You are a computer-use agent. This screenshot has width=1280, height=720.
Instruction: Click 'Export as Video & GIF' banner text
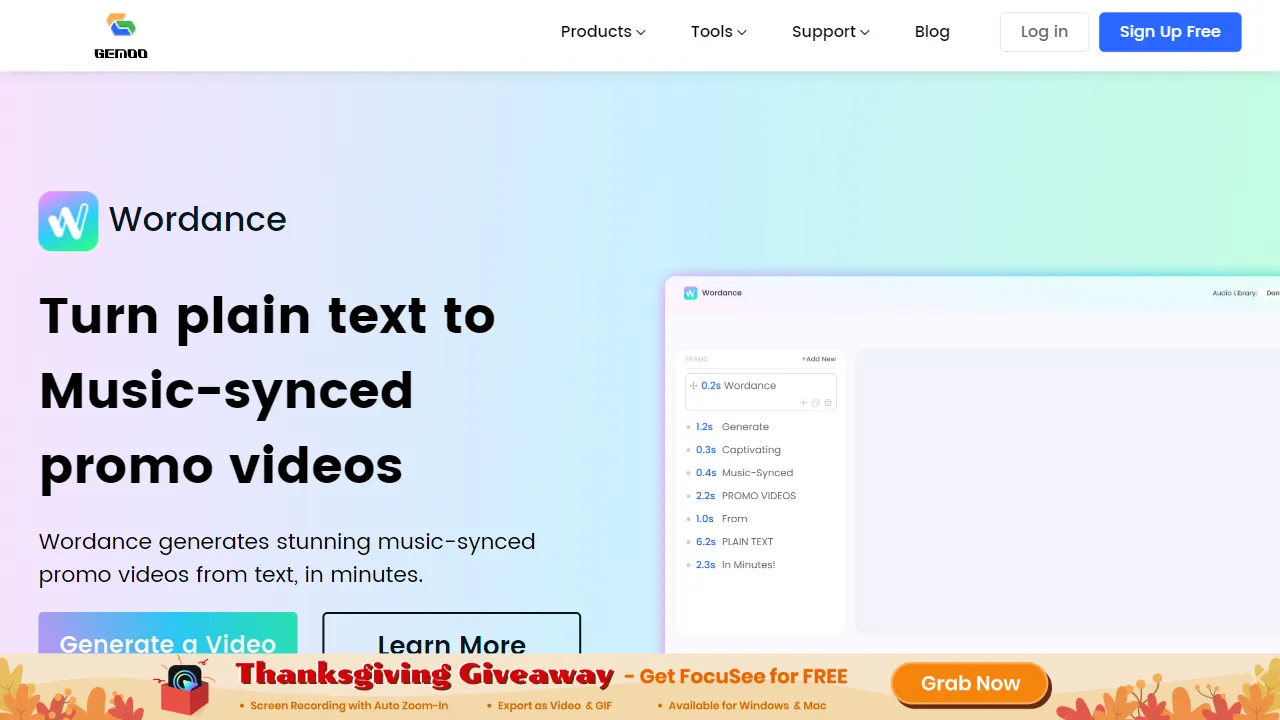click(x=554, y=706)
